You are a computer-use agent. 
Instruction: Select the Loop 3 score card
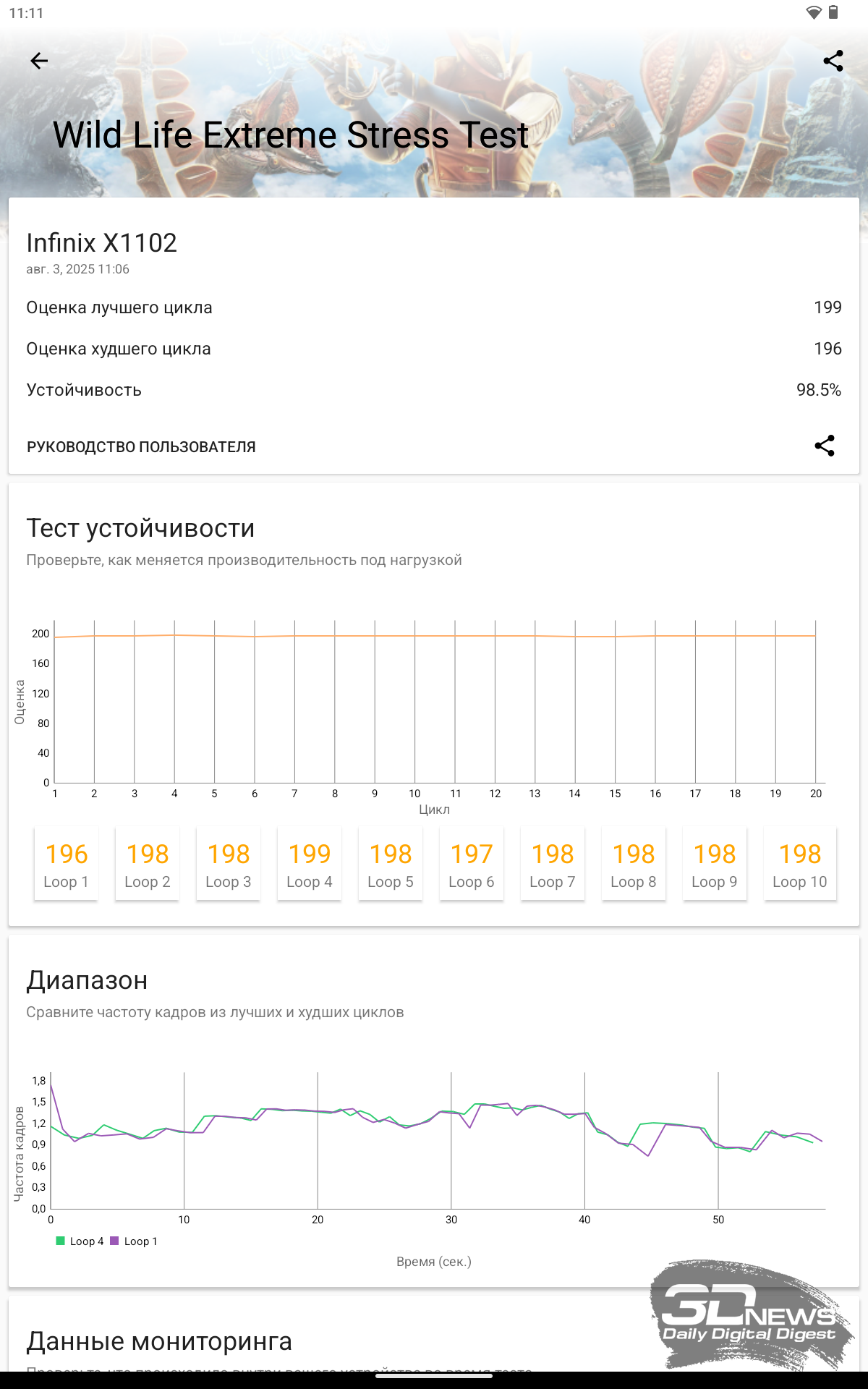(228, 864)
